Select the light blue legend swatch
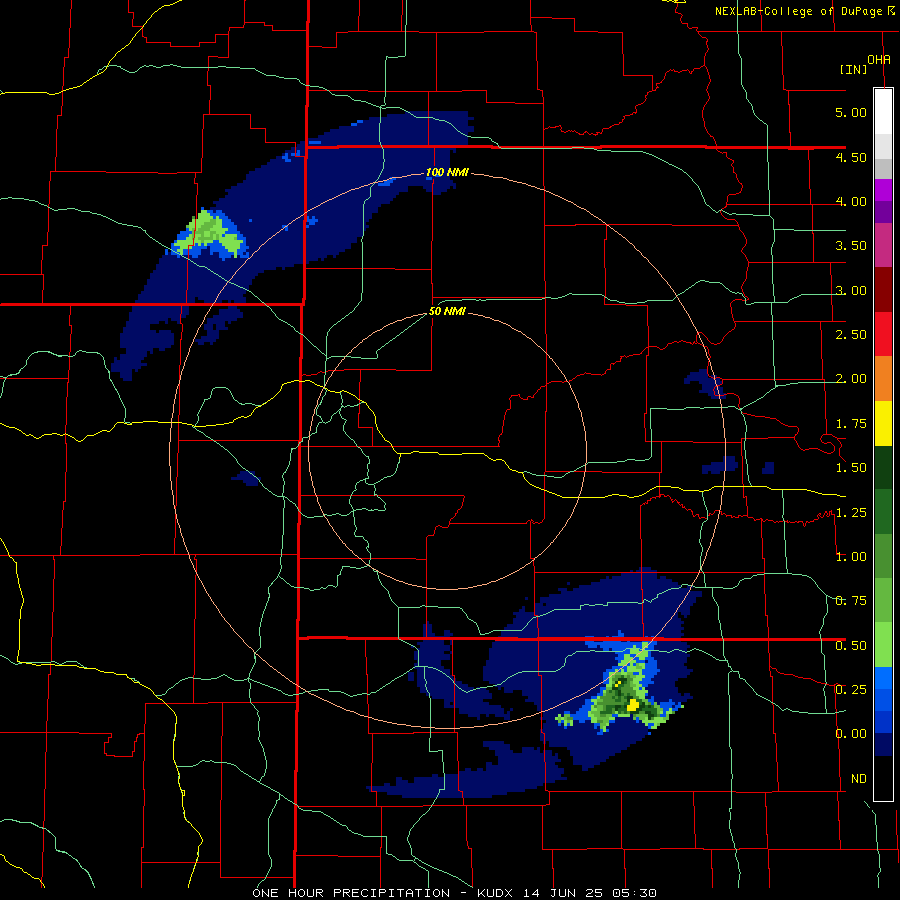This screenshot has width=900, height=900. click(883, 678)
